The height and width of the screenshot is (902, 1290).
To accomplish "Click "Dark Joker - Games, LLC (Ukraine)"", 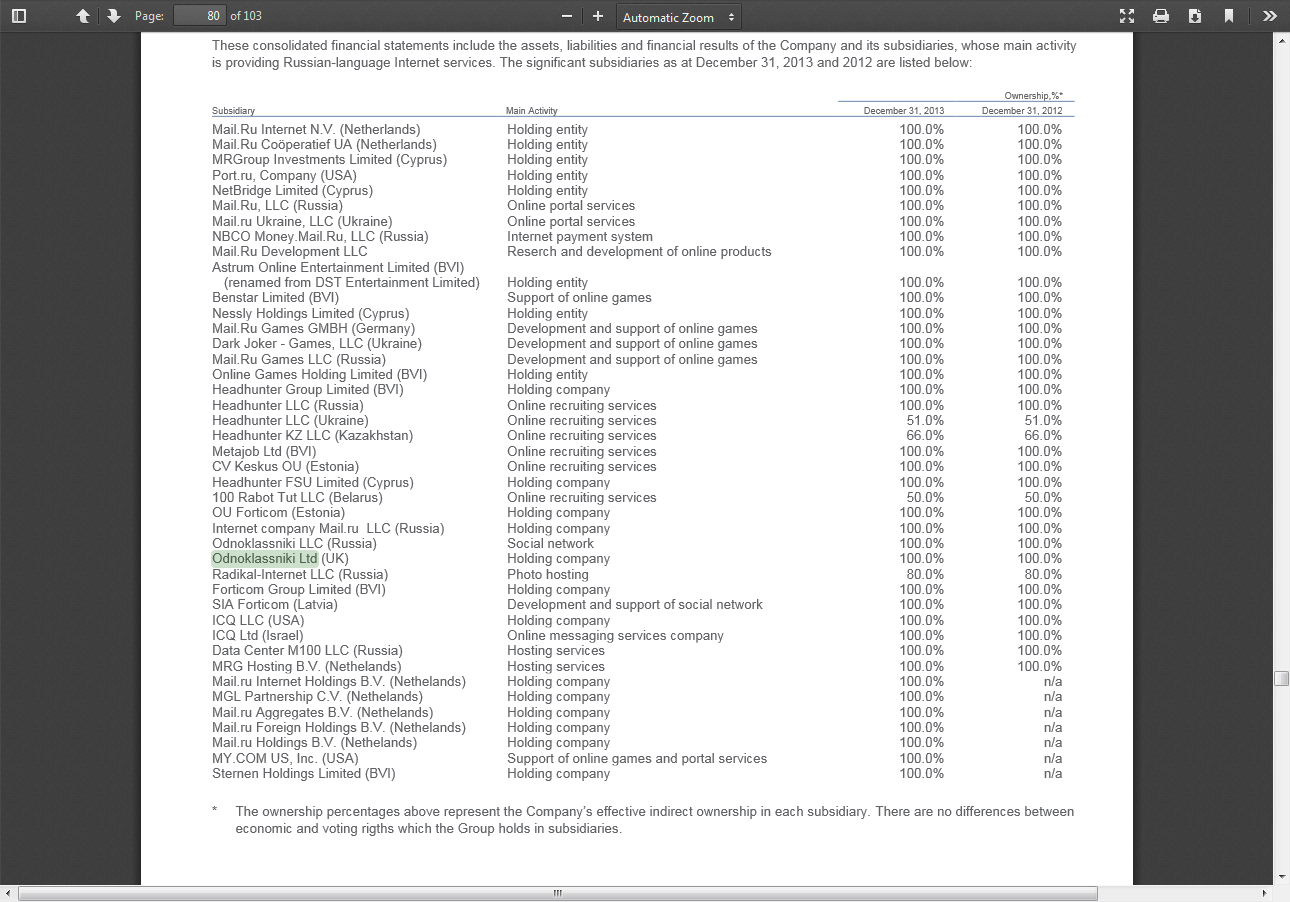I will [317, 344].
